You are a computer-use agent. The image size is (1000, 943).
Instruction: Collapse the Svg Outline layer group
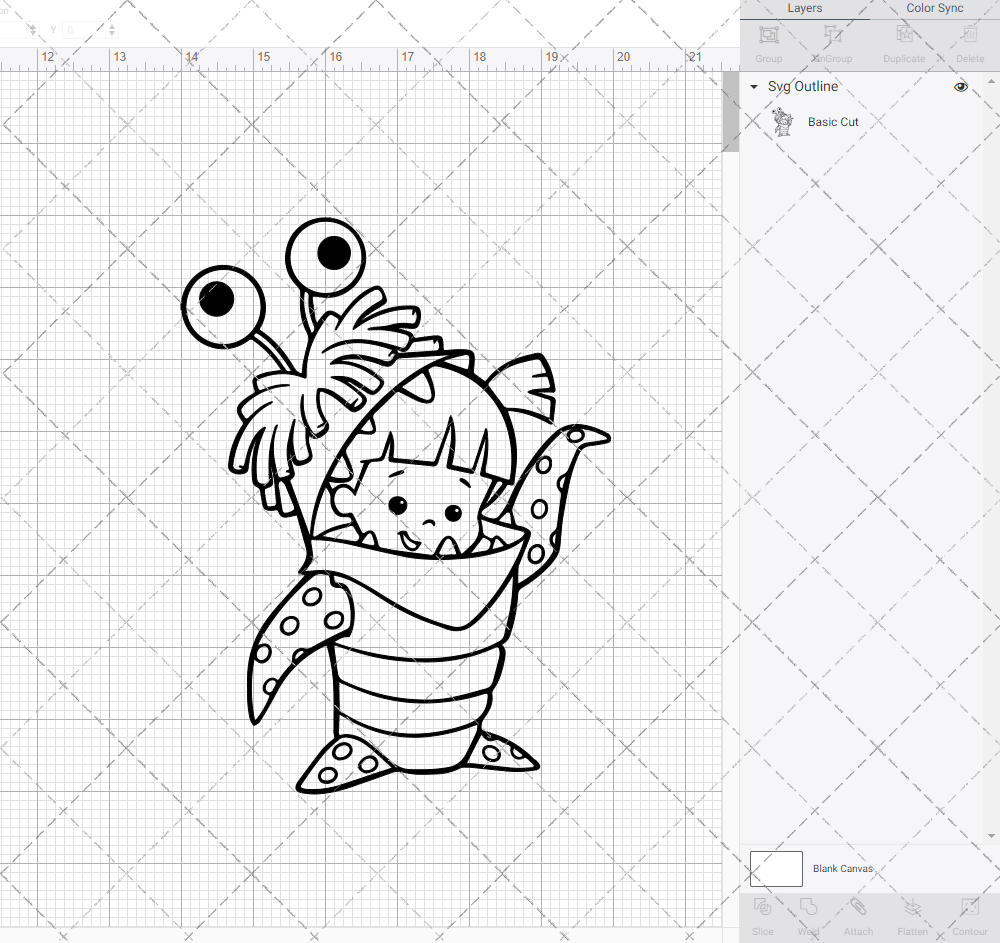[754, 88]
